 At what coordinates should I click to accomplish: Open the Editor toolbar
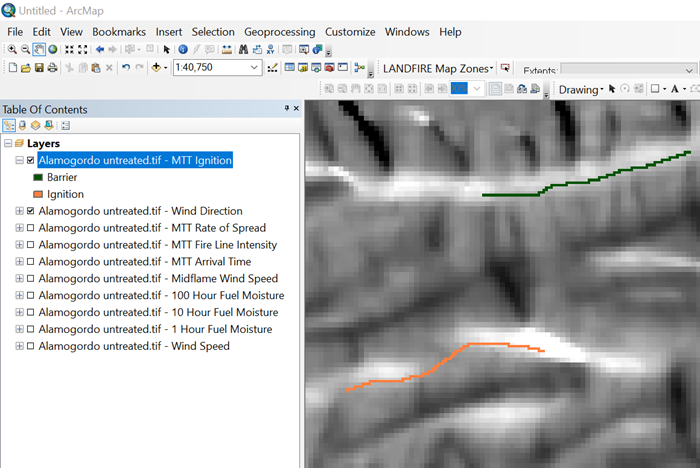(x=272, y=68)
